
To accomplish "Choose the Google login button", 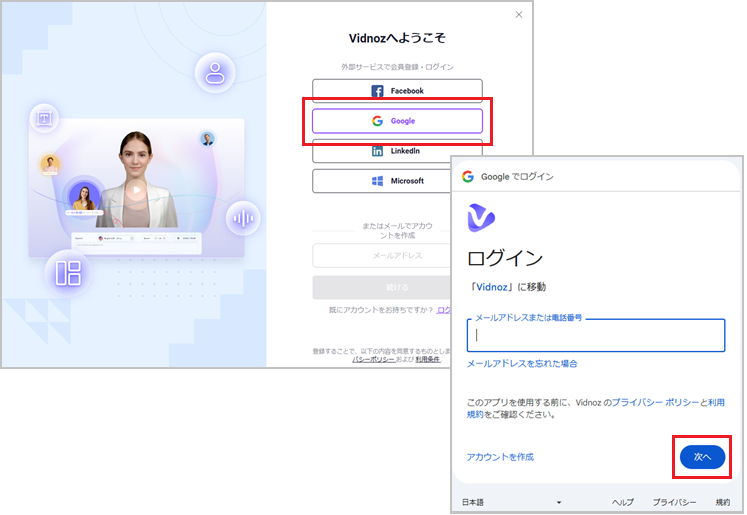I will pos(397,121).
